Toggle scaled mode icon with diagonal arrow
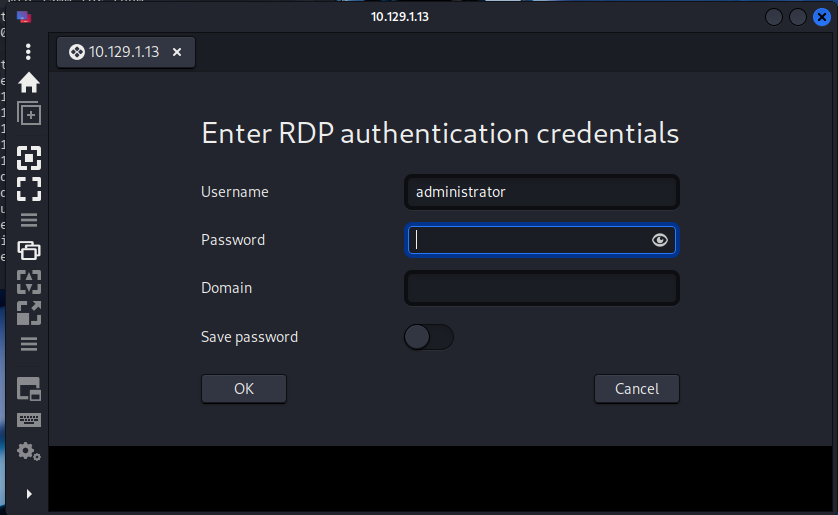The image size is (838, 515). [x=29, y=313]
